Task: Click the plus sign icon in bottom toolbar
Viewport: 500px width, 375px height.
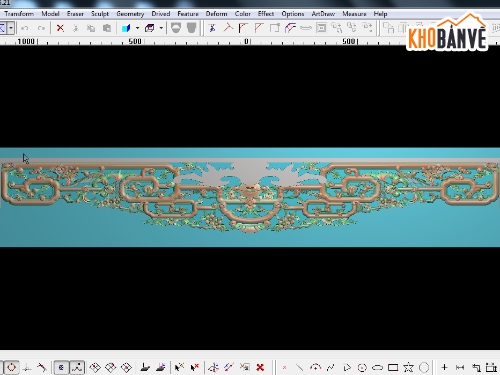Action: click(444, 367)
